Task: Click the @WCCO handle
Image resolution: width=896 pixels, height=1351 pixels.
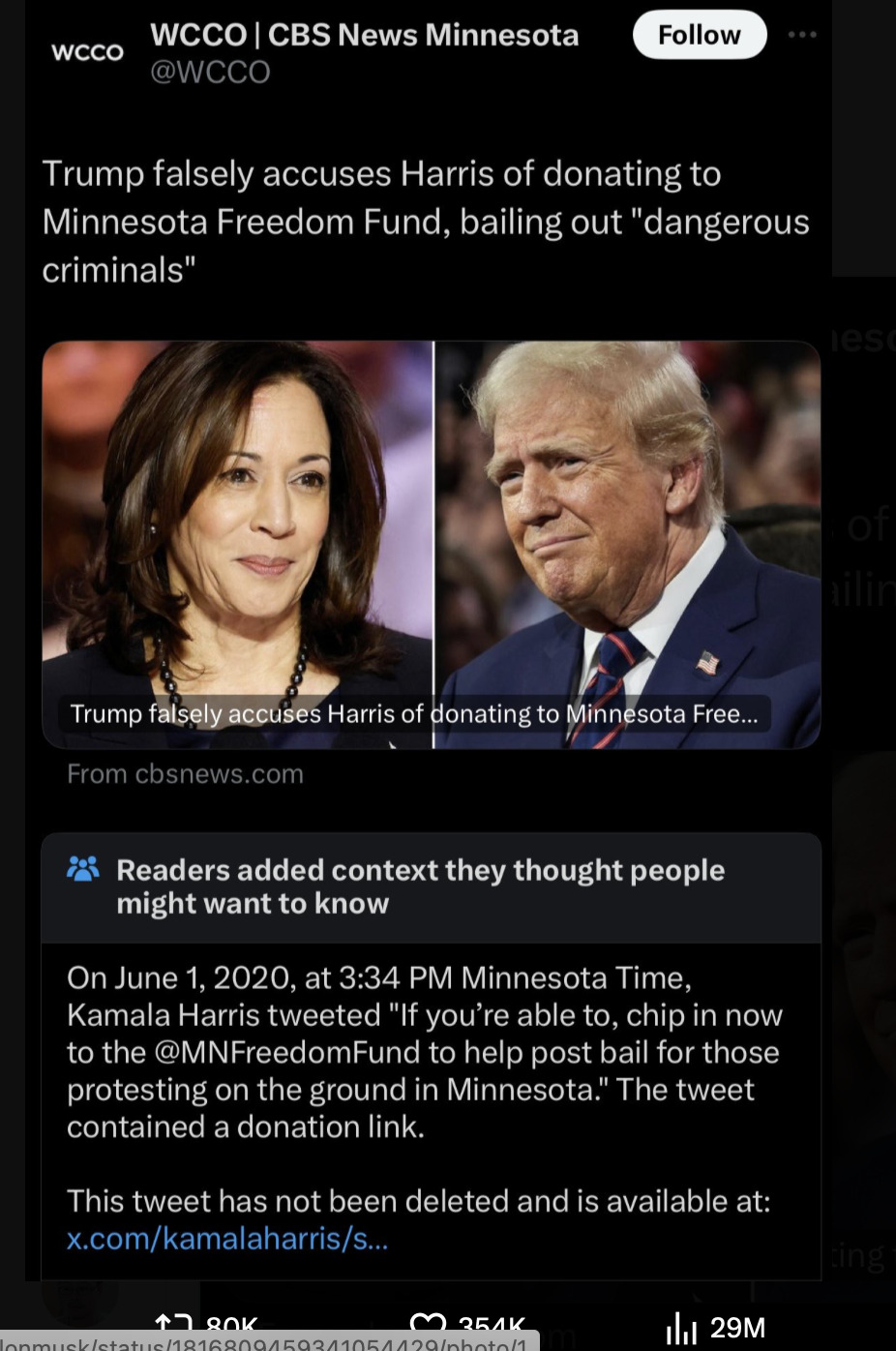Action: coord(210,72)
